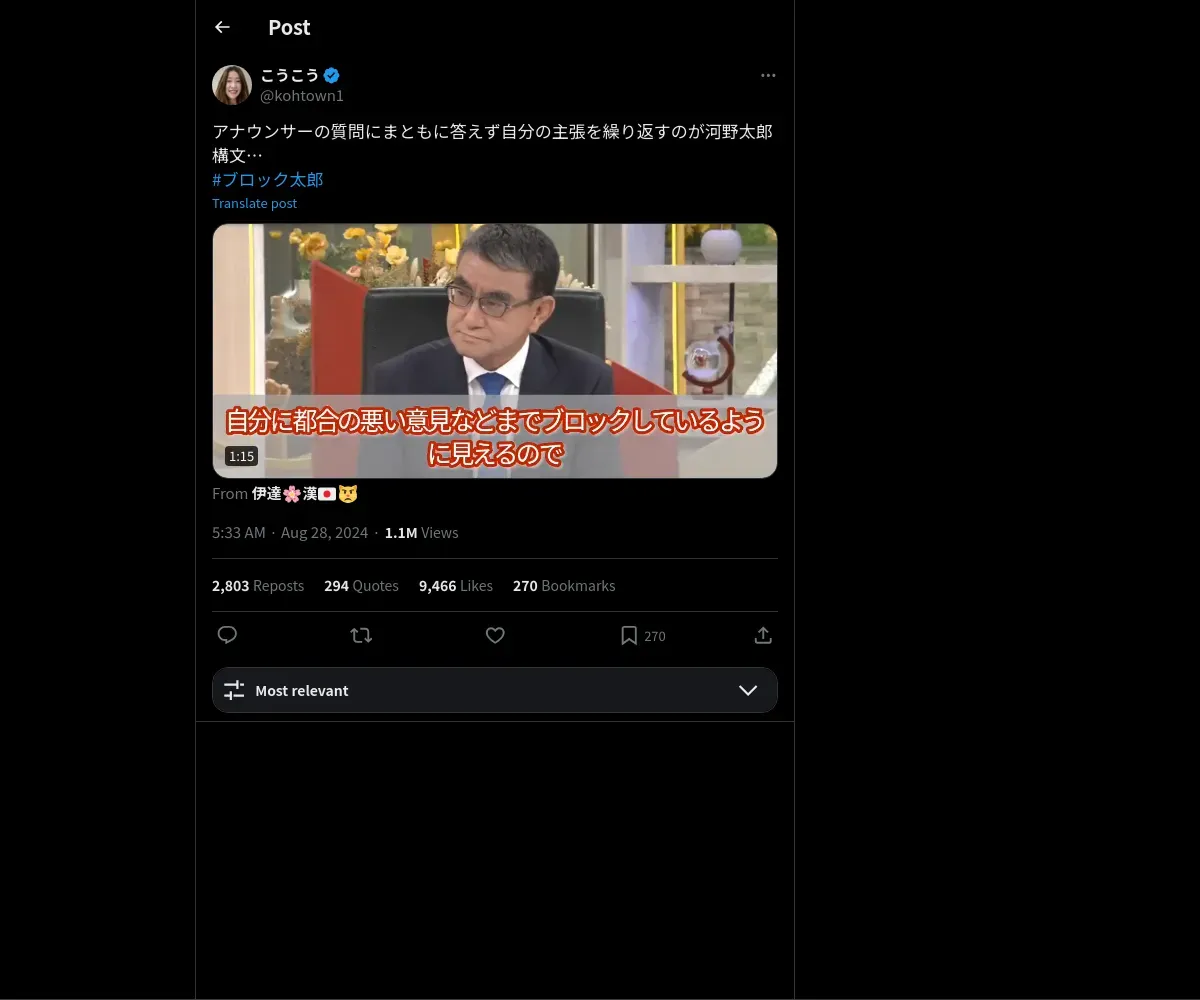
Task: View the 2,803 Reposts list
Action: [258, 586]
